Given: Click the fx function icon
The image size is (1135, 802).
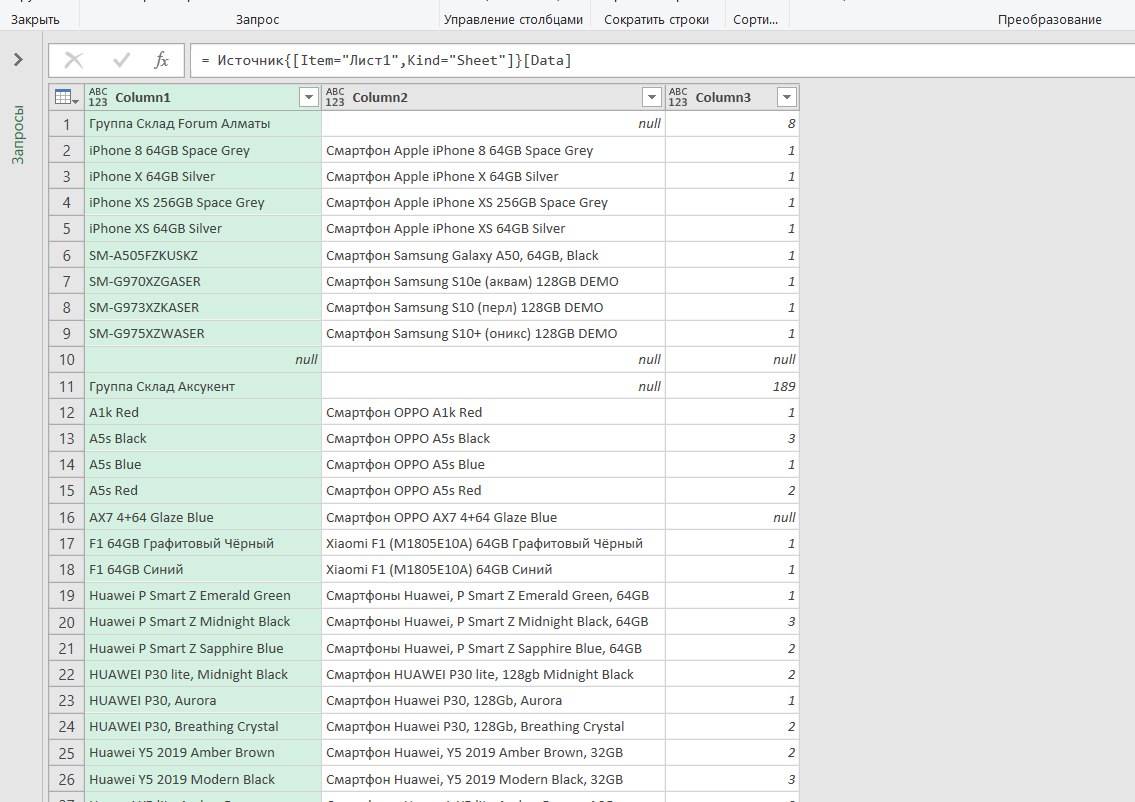Looking at the screenshot, I should (x=161, y=60).
